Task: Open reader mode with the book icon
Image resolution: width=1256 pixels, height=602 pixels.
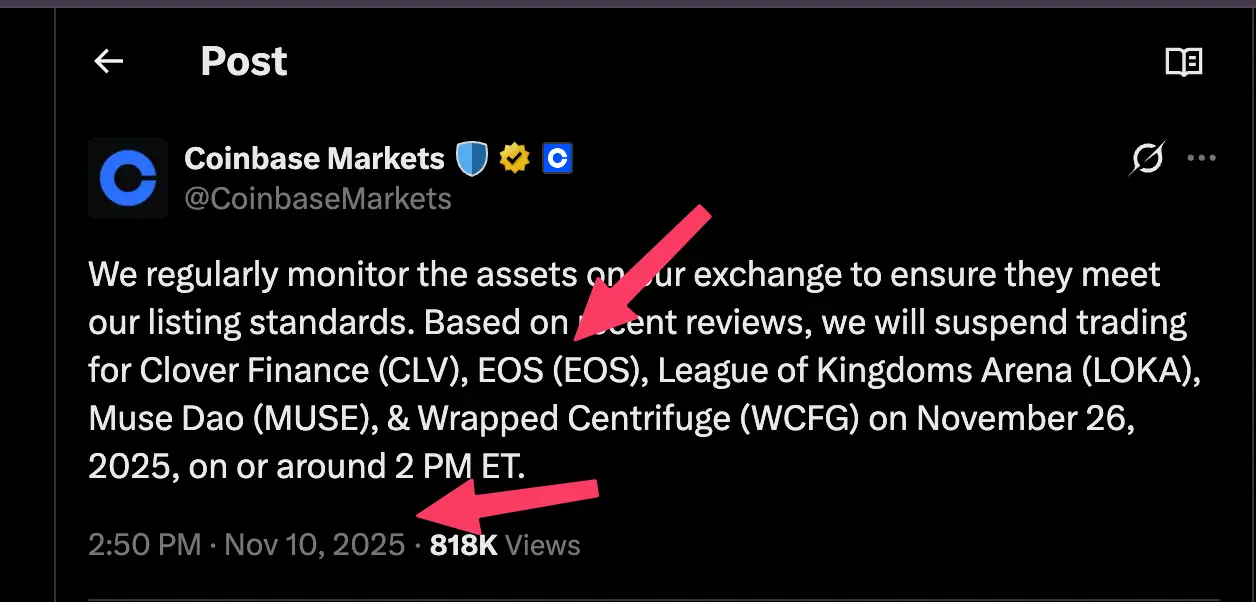Action: [1185, 62]
